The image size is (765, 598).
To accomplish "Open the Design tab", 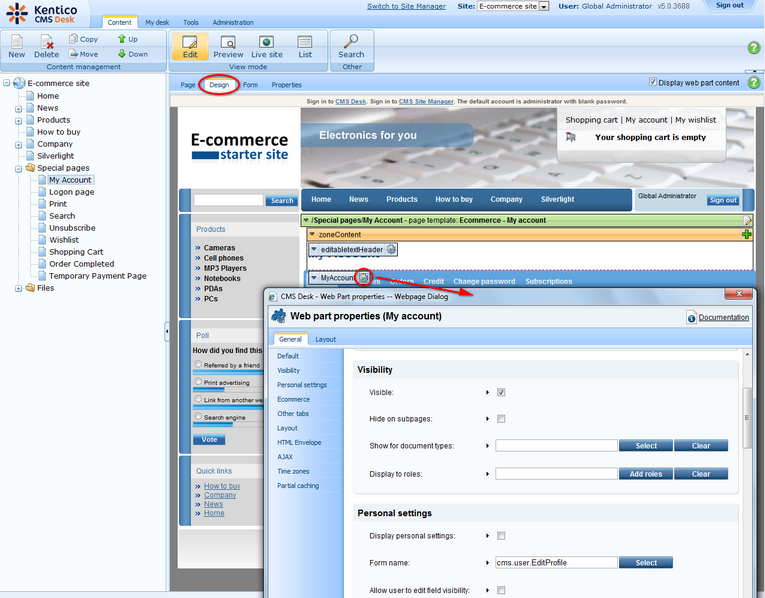I will point(219,85).
